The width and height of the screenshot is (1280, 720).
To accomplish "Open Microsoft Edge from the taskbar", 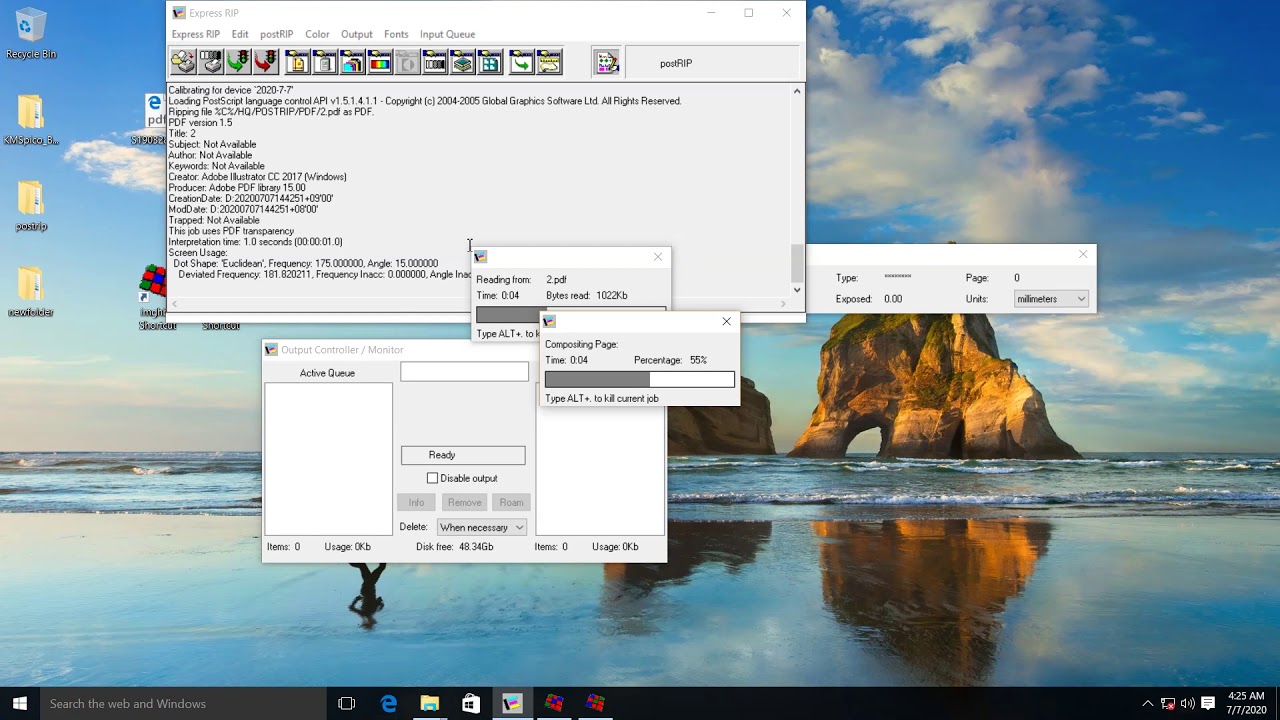I will [x=389, y=704].
